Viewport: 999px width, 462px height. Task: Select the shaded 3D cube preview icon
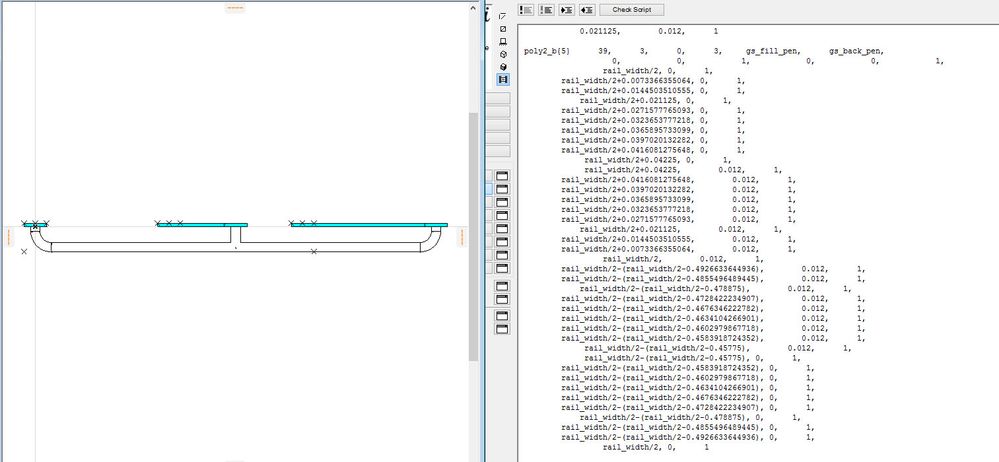point(503,66)
